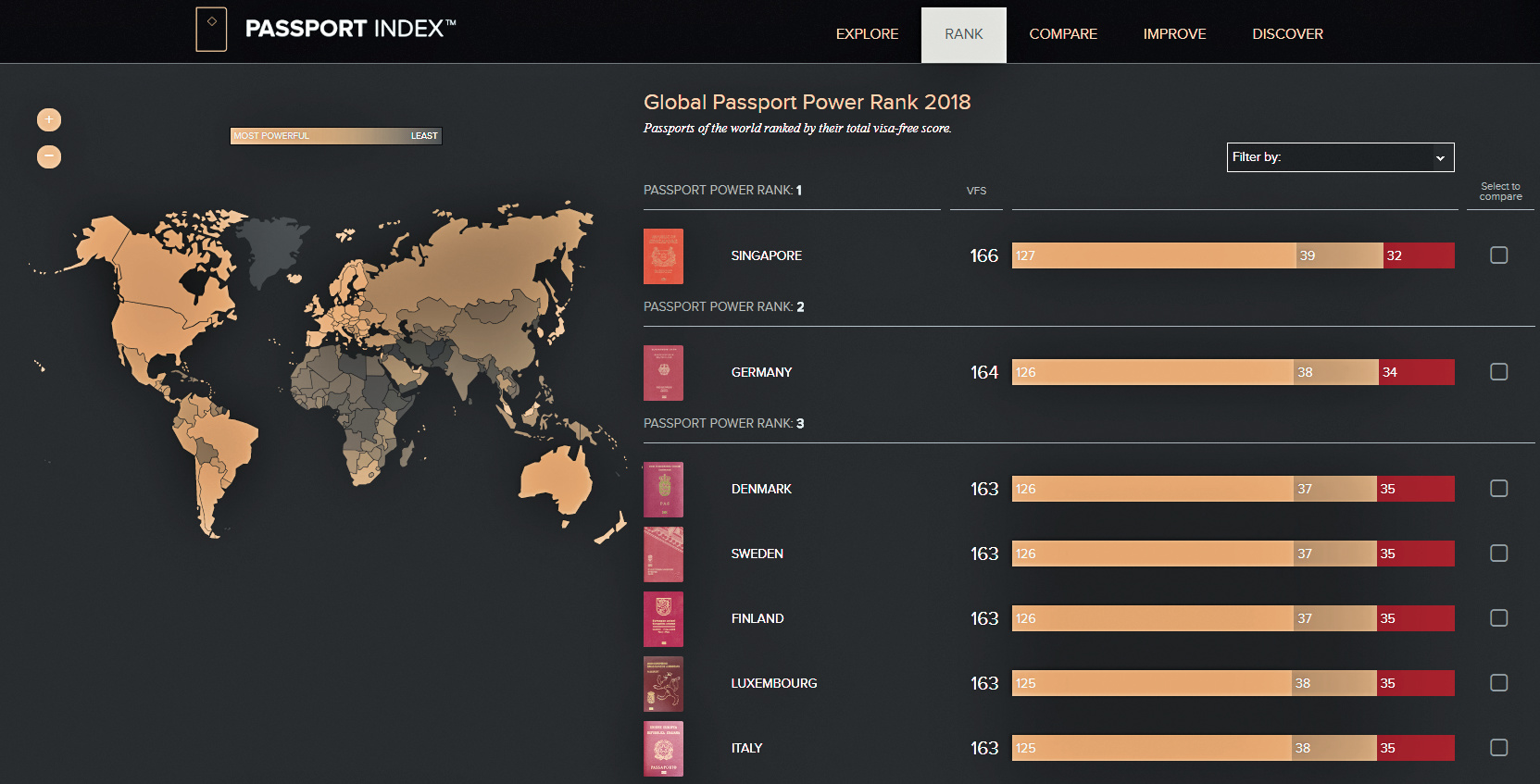Tick the compare checkbox for Germany

pyautogui.click(x=1498, y=372)
